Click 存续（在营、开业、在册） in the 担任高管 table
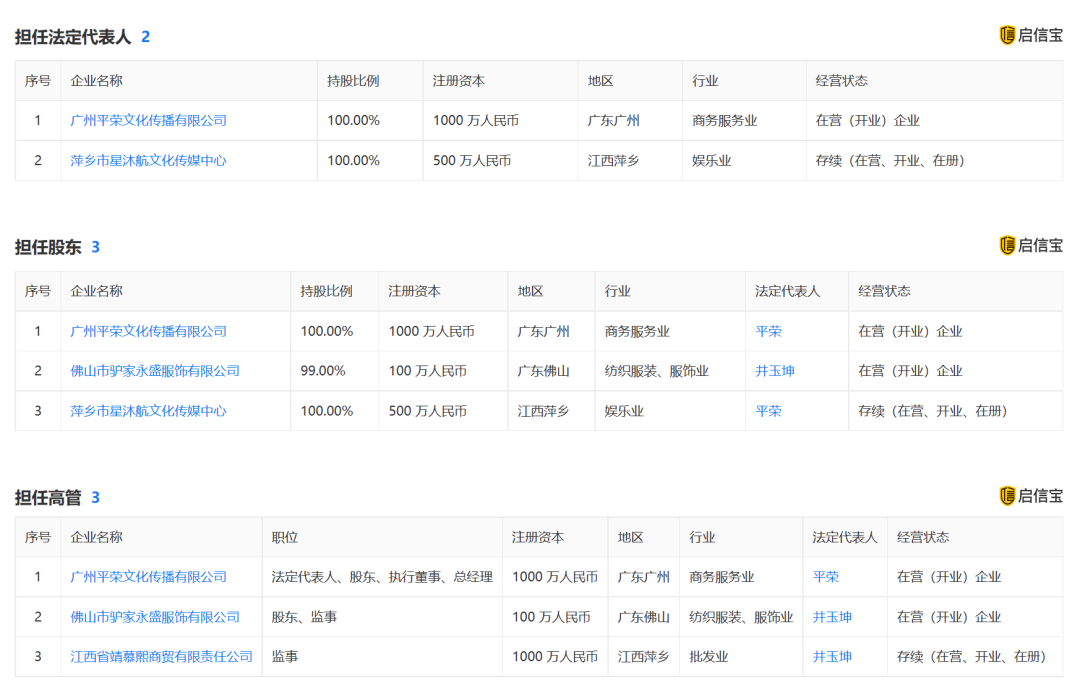This screenshot has width=1080, height=697. (x=971, y=657)
